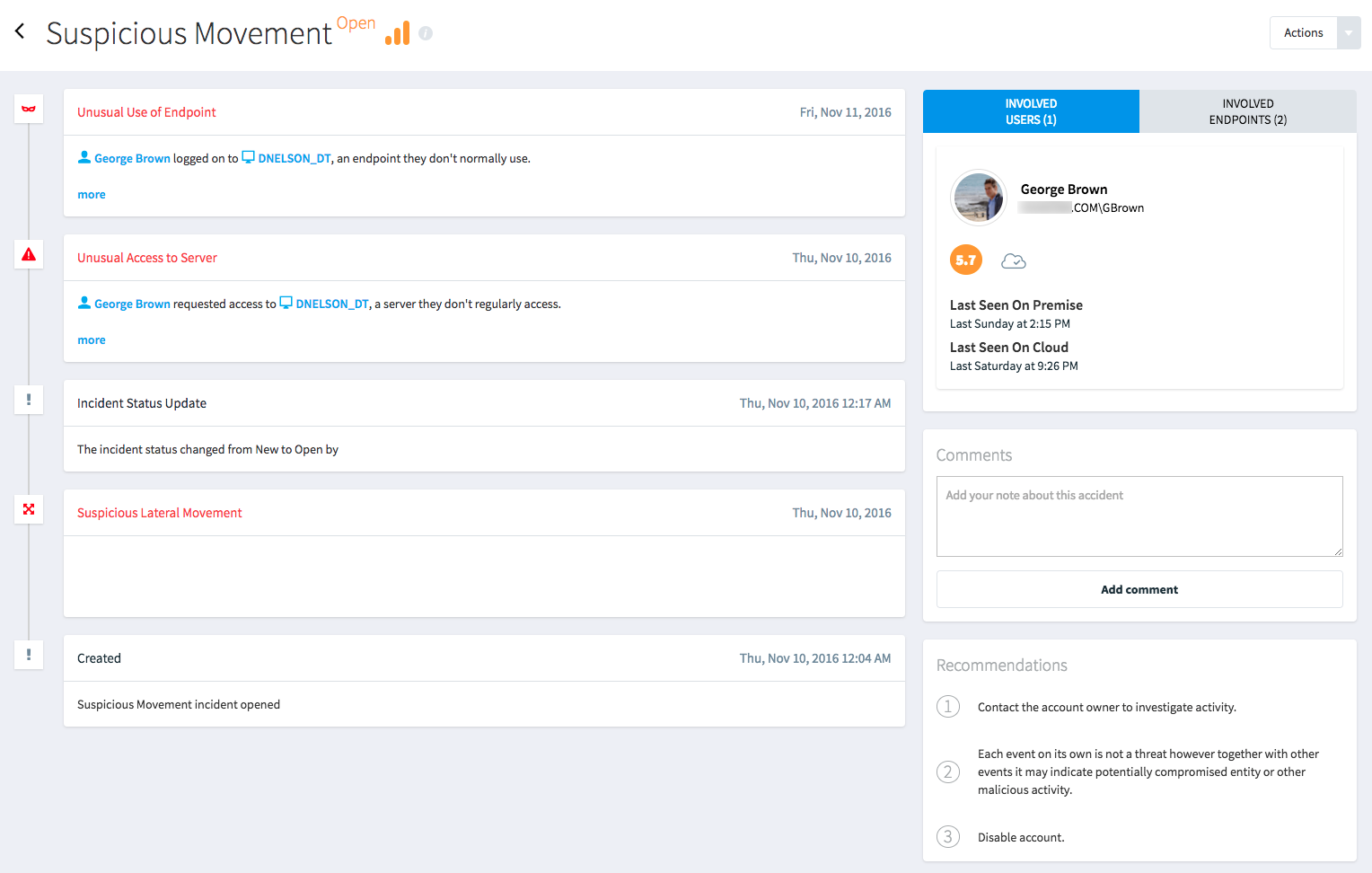Click the cloud icon in George Brown's profile card

[1014, 260]
